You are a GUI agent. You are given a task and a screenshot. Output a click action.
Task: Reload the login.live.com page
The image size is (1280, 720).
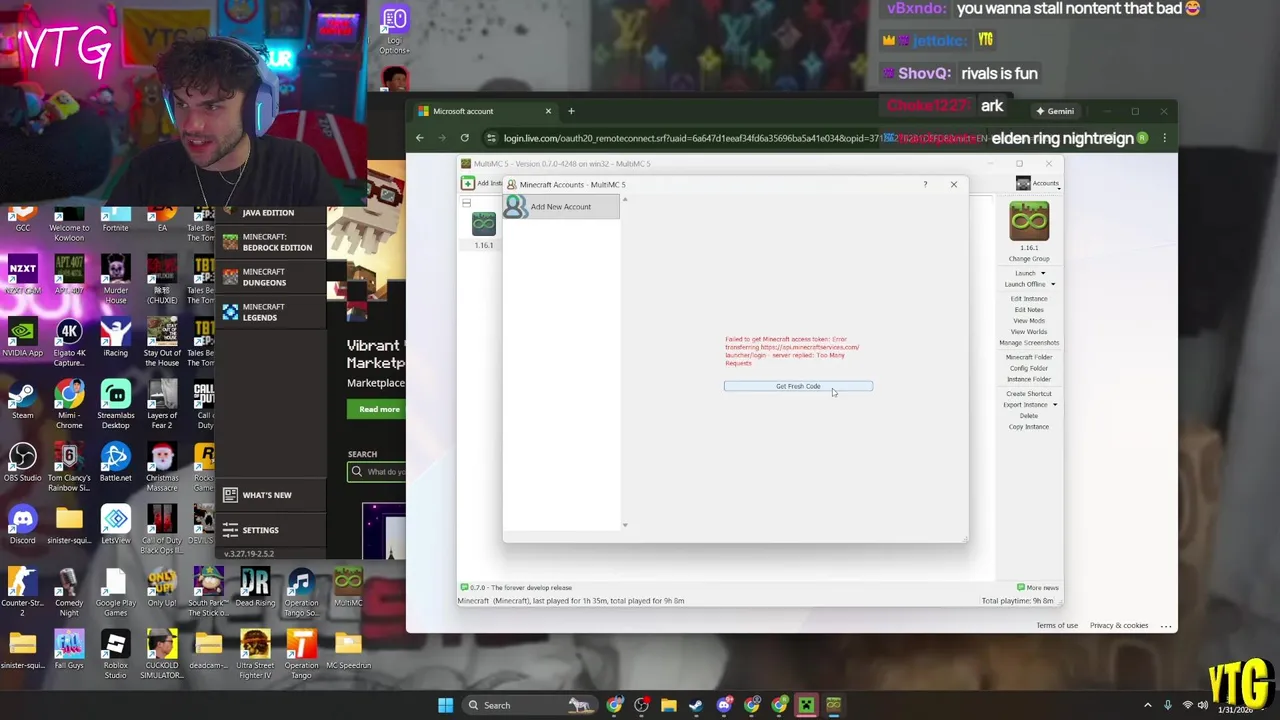465,138
